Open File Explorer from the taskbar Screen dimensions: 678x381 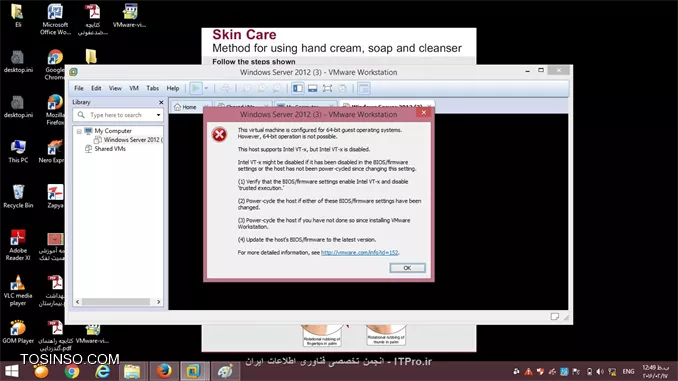point(132,371)
